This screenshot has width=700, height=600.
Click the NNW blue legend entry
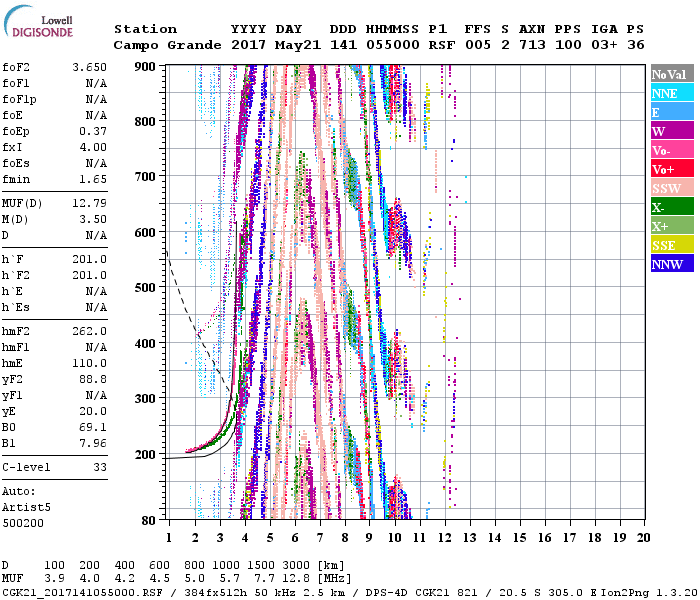pos(672,264)
